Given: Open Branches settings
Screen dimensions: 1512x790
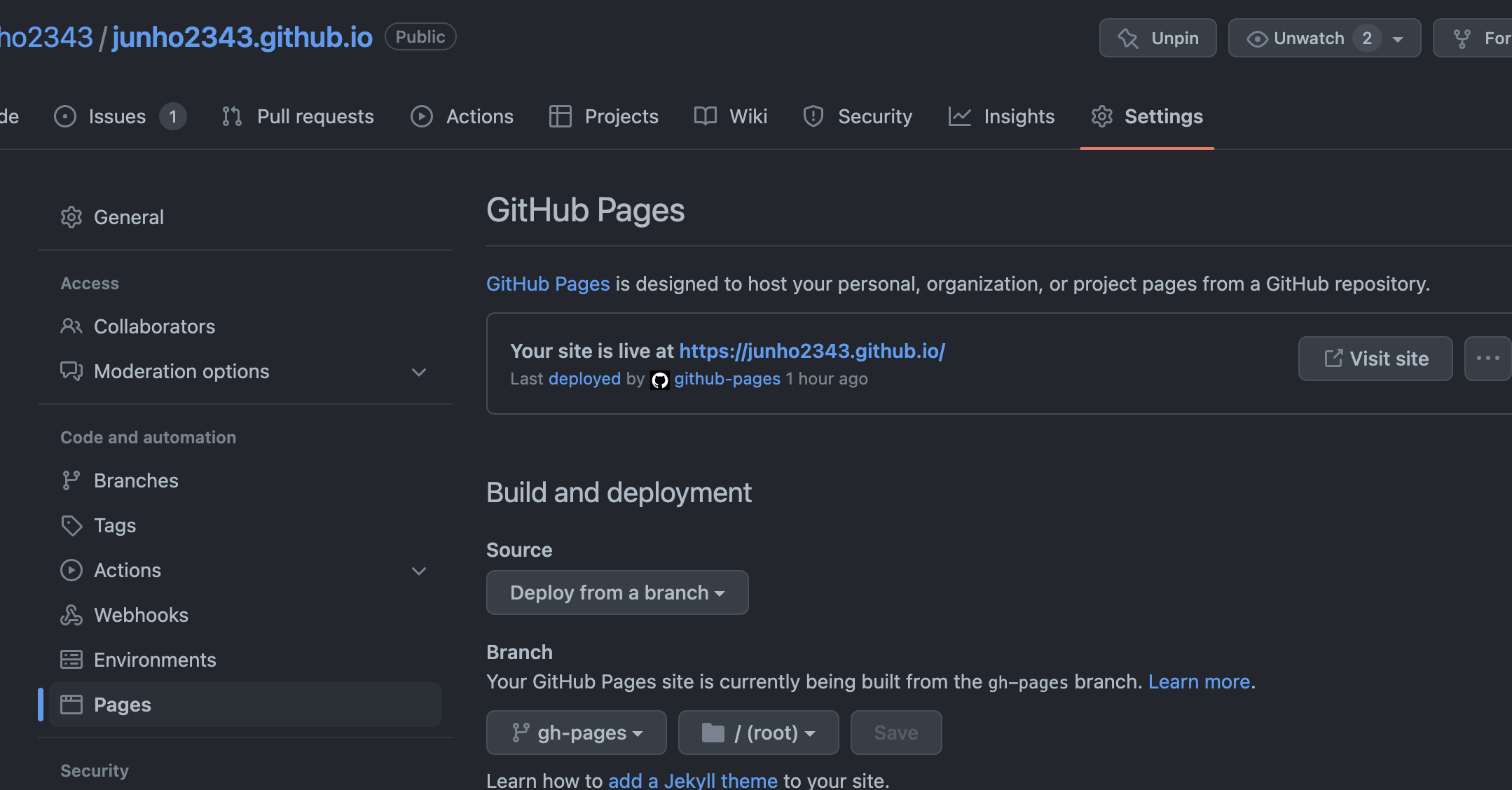Looking at the screenshot, I should point(245,480).
